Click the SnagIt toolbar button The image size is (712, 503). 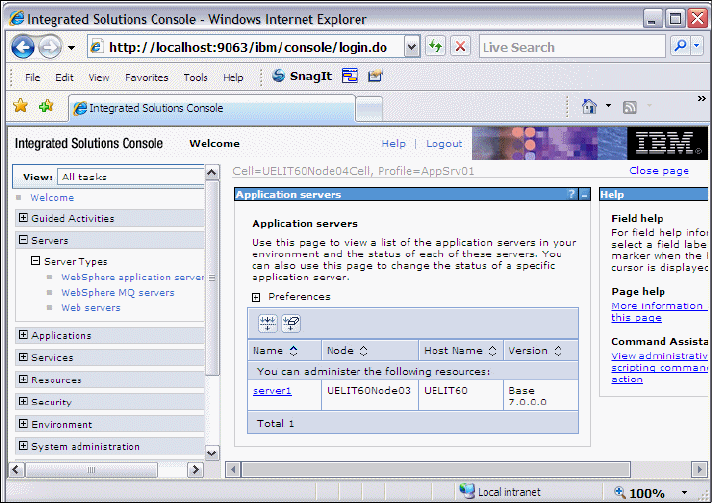(302, 76)
